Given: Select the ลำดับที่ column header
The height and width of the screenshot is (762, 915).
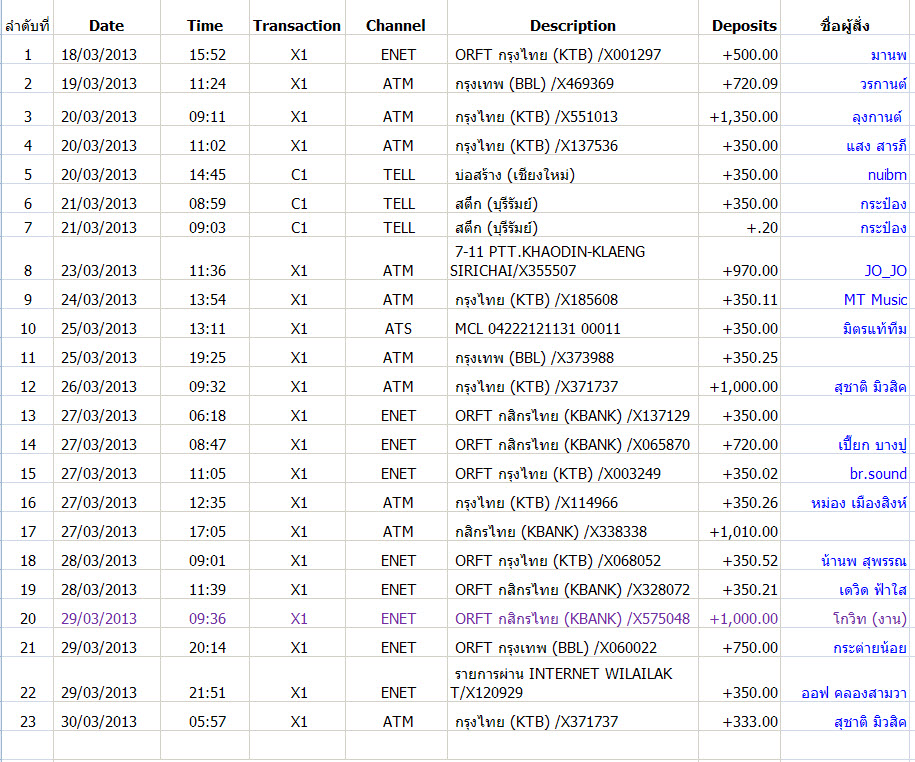Looking at the screenshot, I should pyautogui.click(x=27, y=26).
